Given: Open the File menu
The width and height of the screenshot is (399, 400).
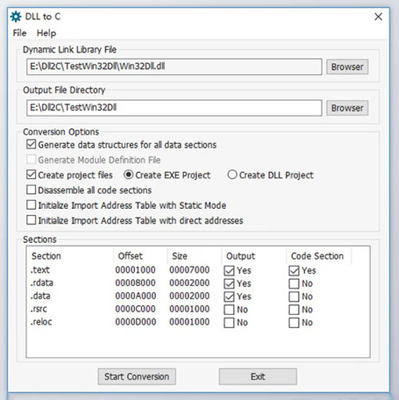Looking at the screenshot, I should (19, 33).
